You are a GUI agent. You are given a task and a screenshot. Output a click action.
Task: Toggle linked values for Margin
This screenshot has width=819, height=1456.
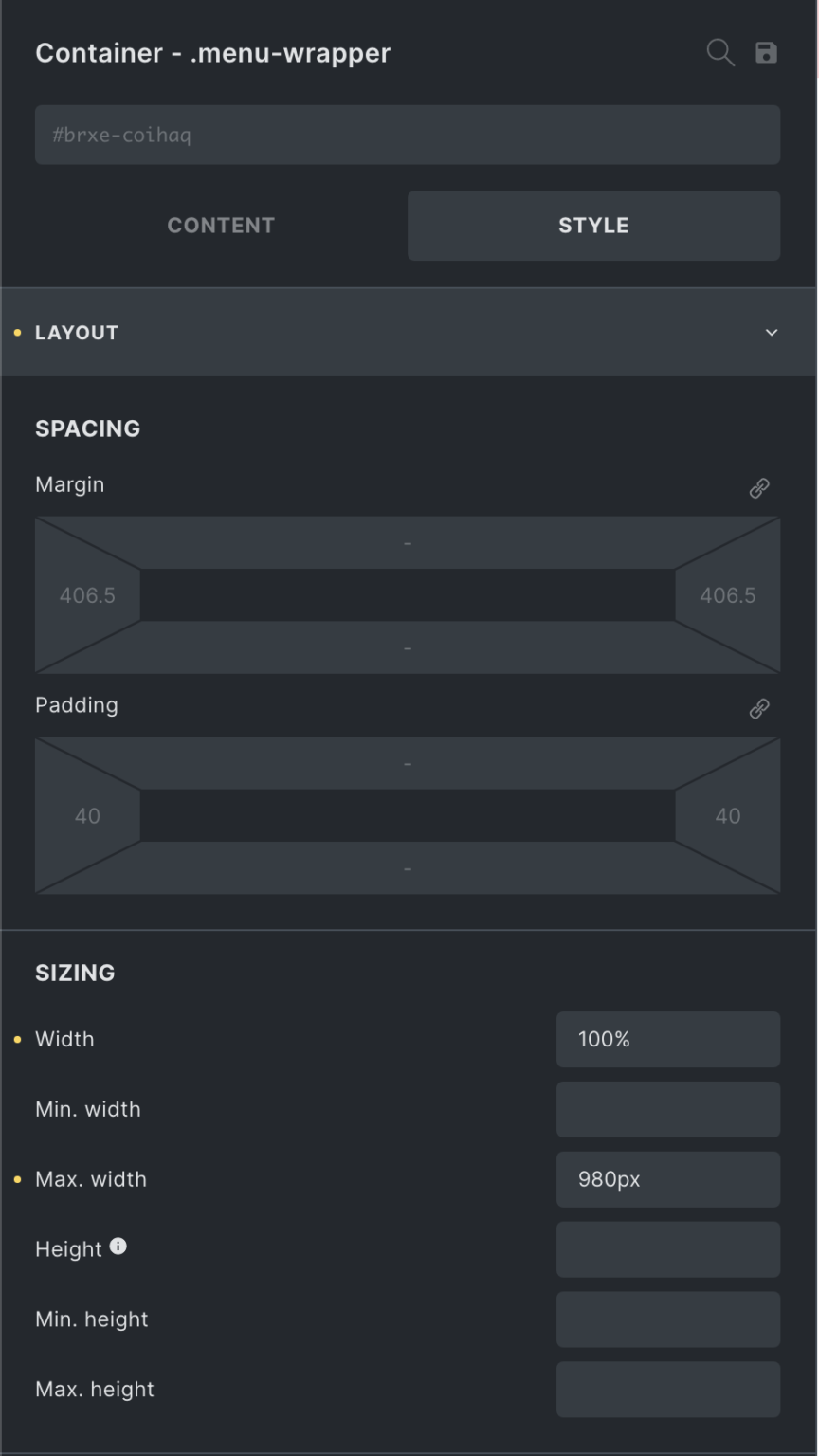pyautogui.click(x=758, y=487)
